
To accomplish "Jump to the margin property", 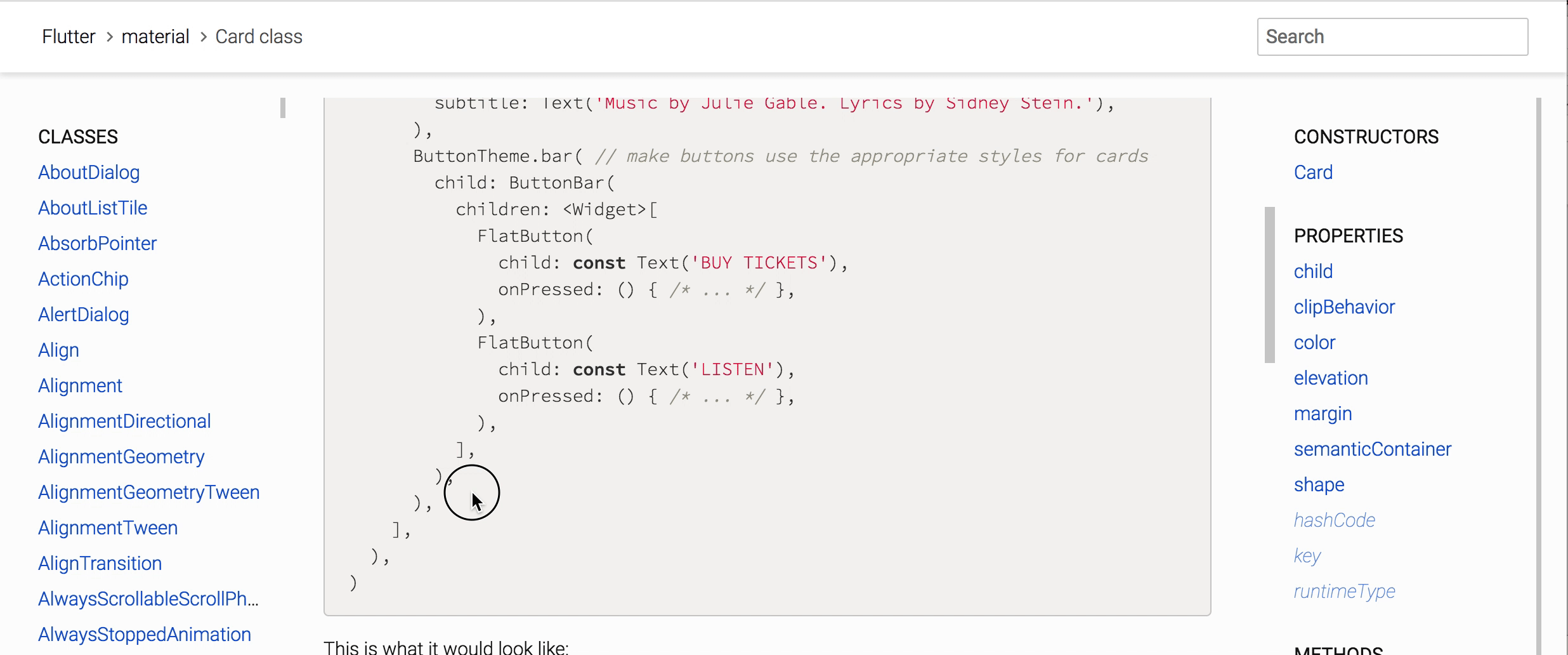I will (1323, 414).
